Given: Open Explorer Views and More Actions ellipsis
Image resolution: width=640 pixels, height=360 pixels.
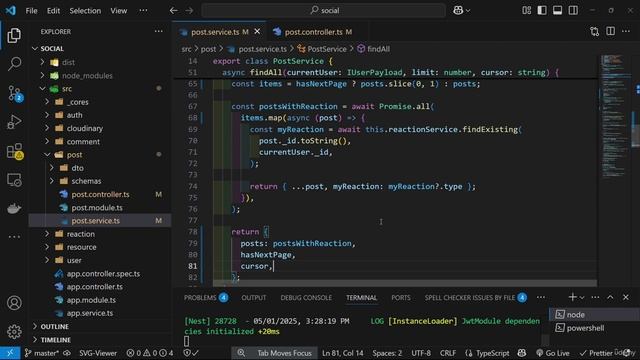Looking at the screenshot, I should [158, 31].
